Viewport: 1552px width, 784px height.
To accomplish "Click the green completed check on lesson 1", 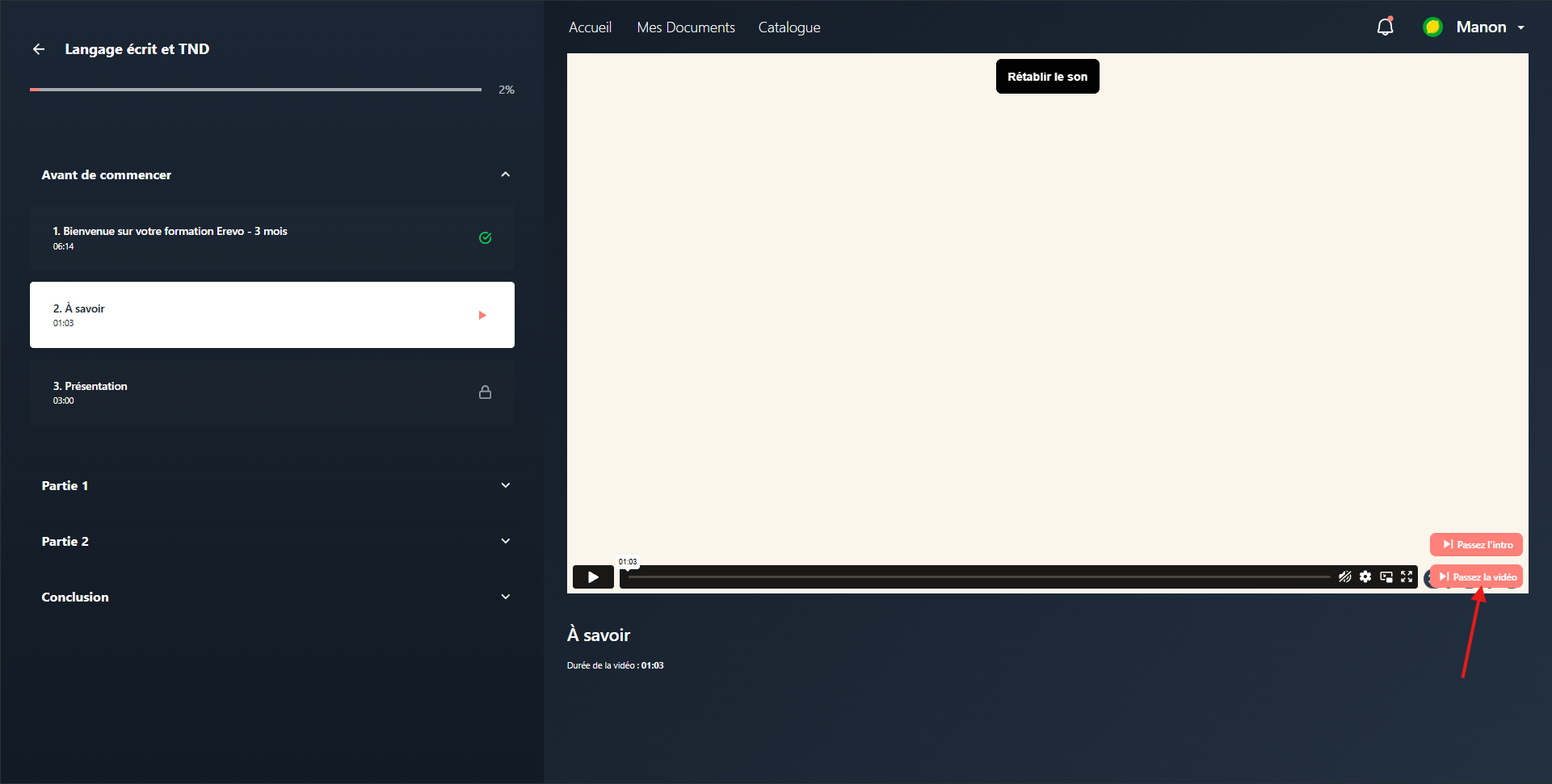I will [485, 237].
